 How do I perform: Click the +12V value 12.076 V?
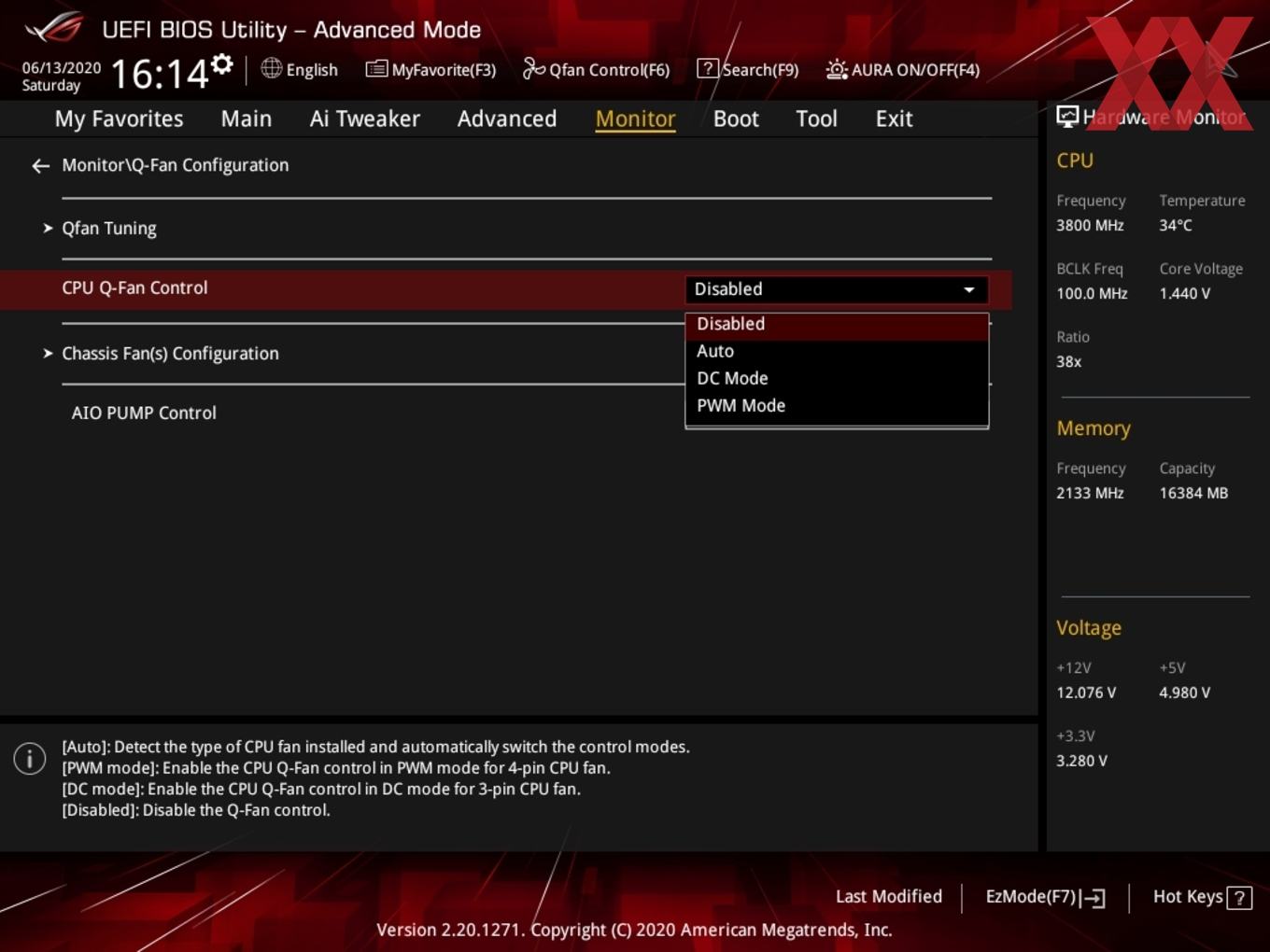pos(1086,693)
